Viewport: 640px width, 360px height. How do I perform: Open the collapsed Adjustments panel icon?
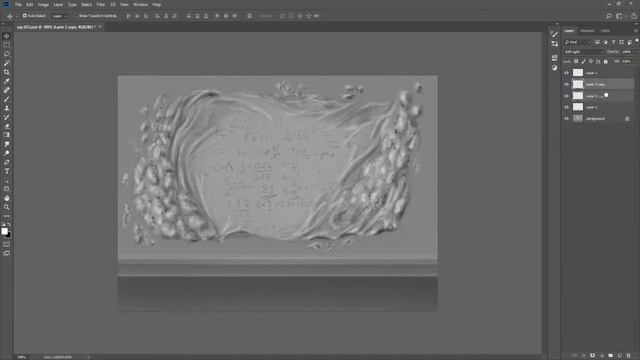(x=554, y=68)
